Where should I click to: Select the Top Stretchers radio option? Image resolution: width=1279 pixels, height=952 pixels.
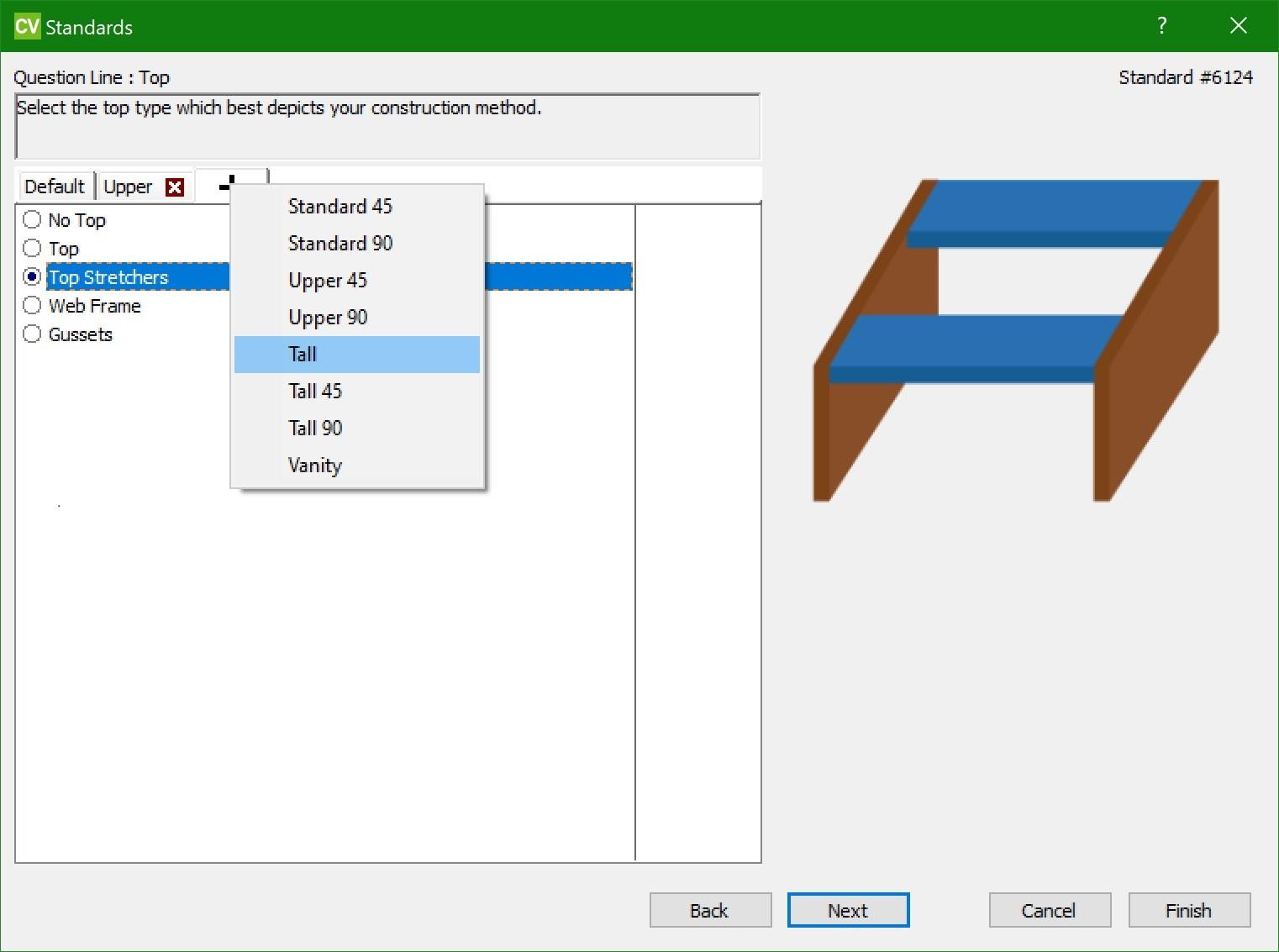click(x=32, y=277)
